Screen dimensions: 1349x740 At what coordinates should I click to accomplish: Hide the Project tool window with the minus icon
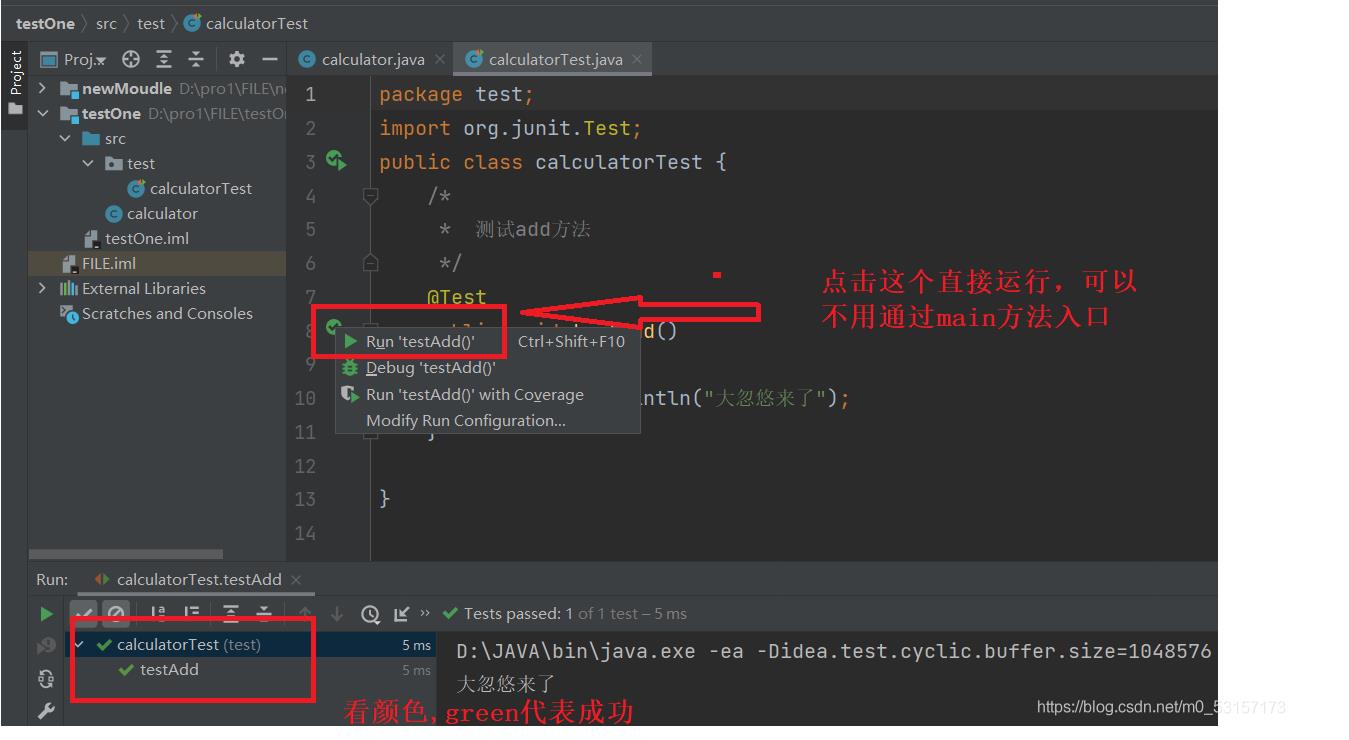tap(269, 59)
